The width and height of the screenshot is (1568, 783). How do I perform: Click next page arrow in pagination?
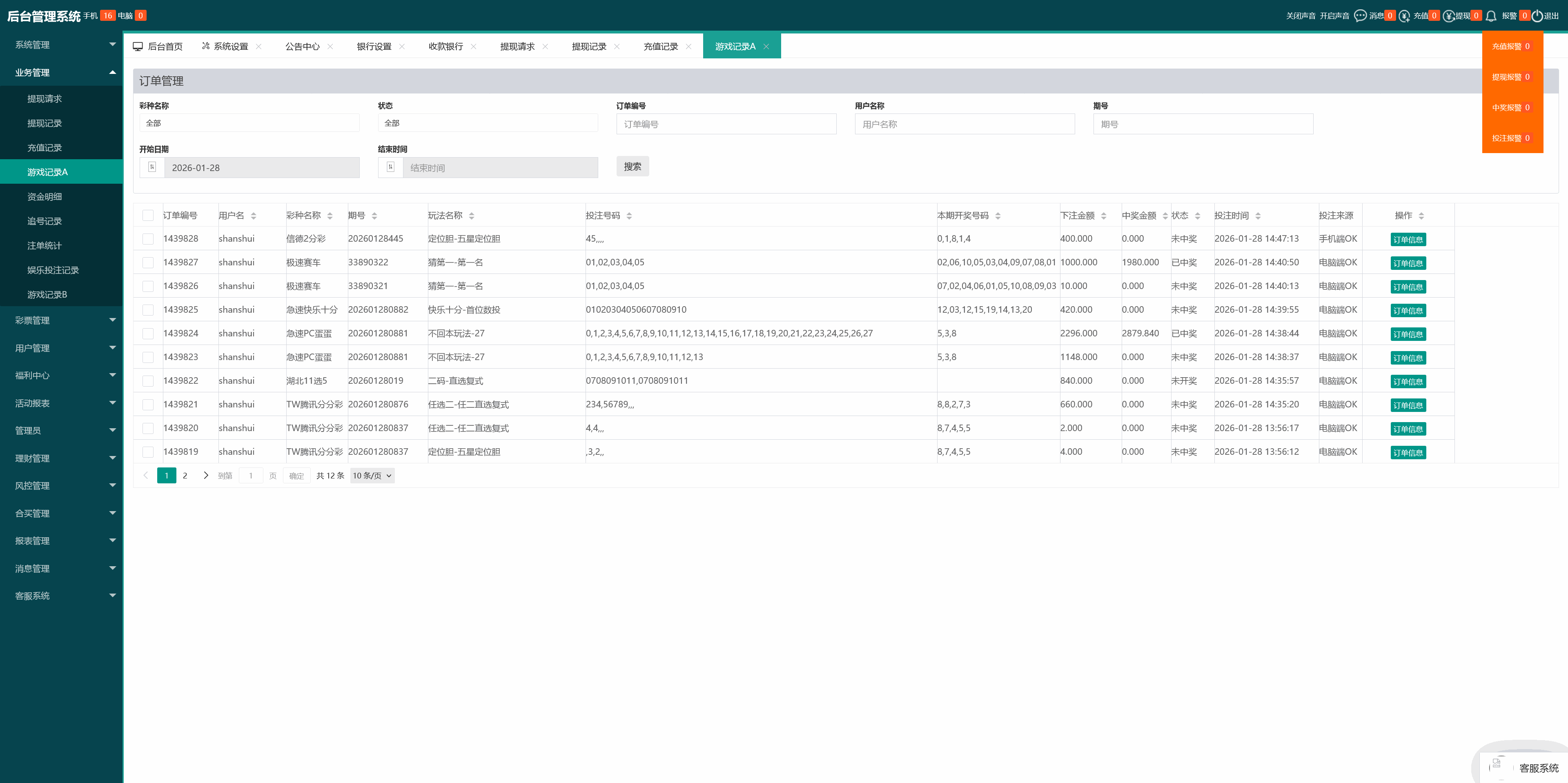(206, 476)
